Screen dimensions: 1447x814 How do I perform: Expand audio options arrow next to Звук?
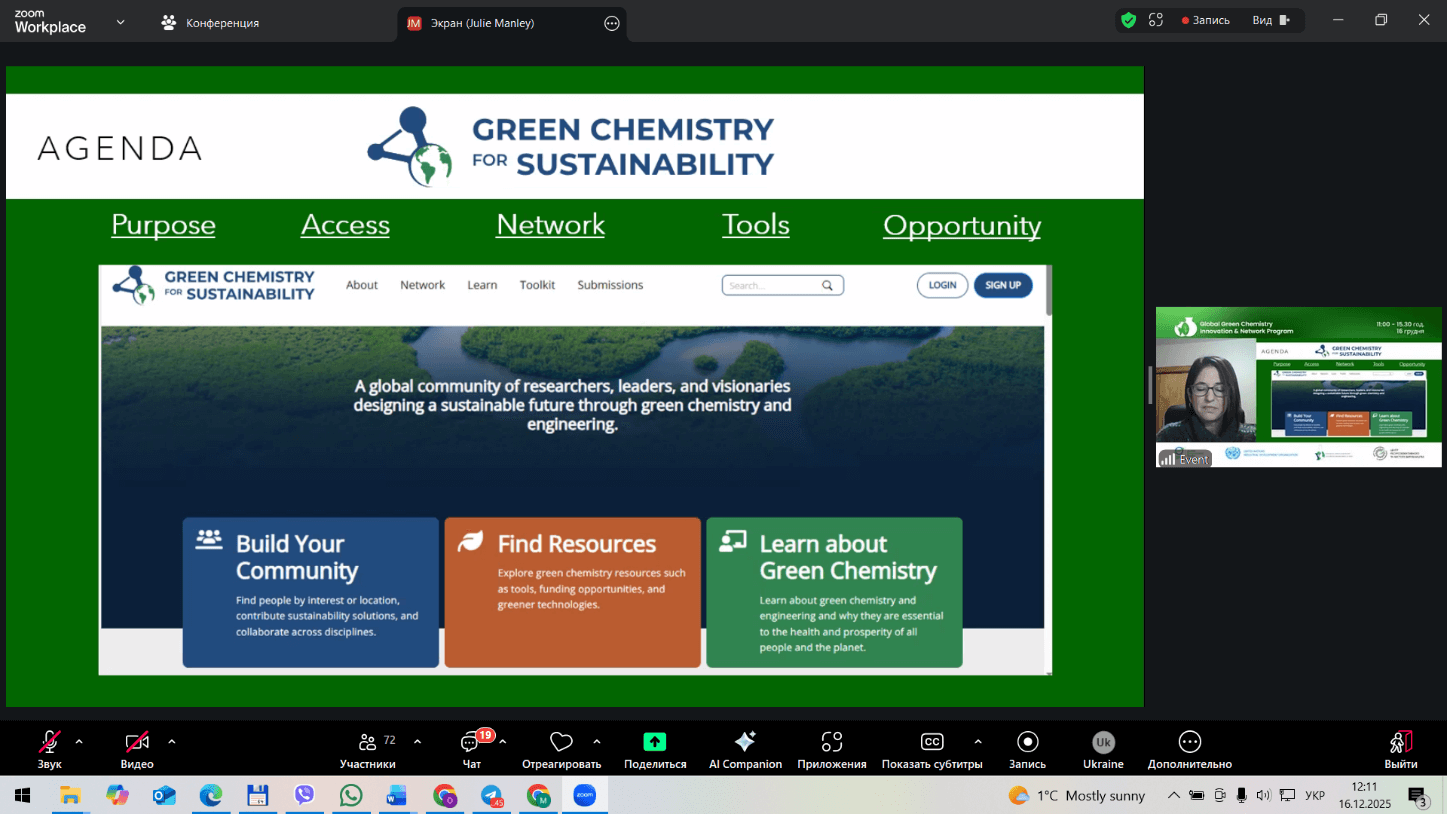pos(79,742)
